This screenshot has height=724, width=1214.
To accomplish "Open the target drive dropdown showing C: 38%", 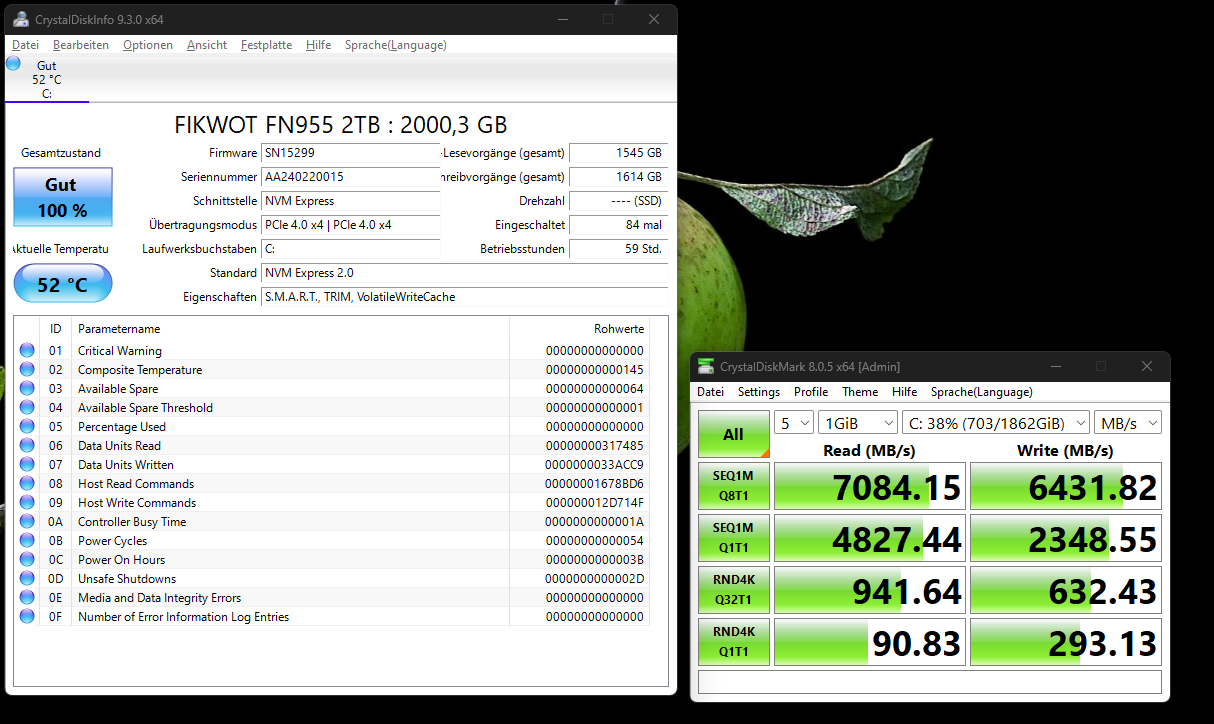I will coord(995,422).
